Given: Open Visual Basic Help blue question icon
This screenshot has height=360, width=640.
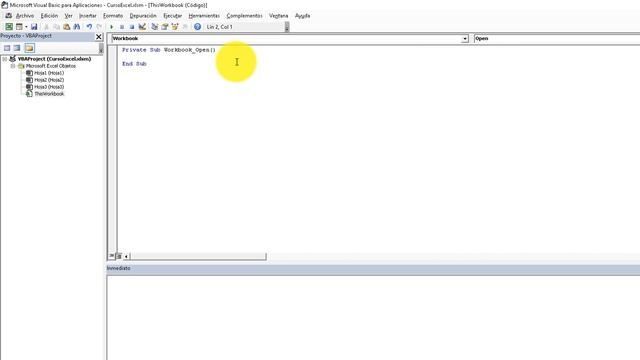Looking at the screenshot, I should pyautogui.click(x=197, y=27).
